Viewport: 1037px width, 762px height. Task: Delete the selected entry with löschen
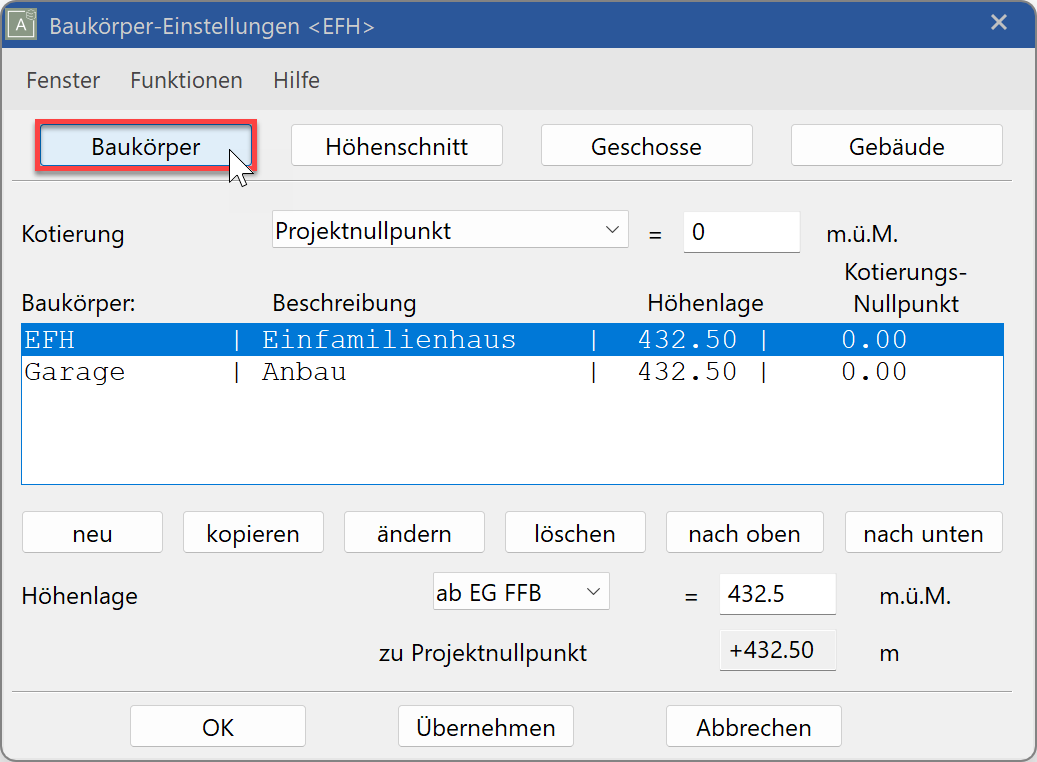click(575, 532)
